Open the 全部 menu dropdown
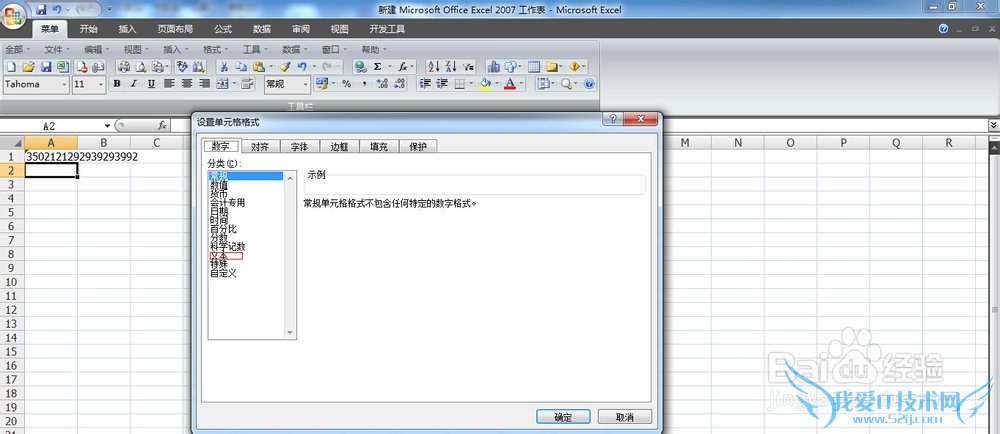The width and height of the screenshot is (1000, 434). (17, 49)
